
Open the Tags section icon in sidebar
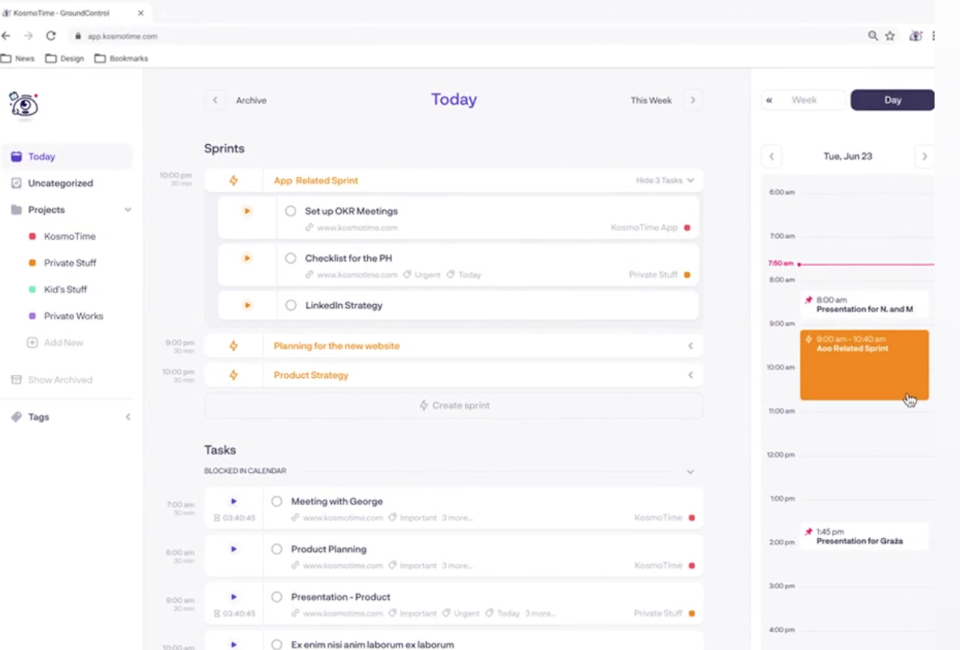15,417
